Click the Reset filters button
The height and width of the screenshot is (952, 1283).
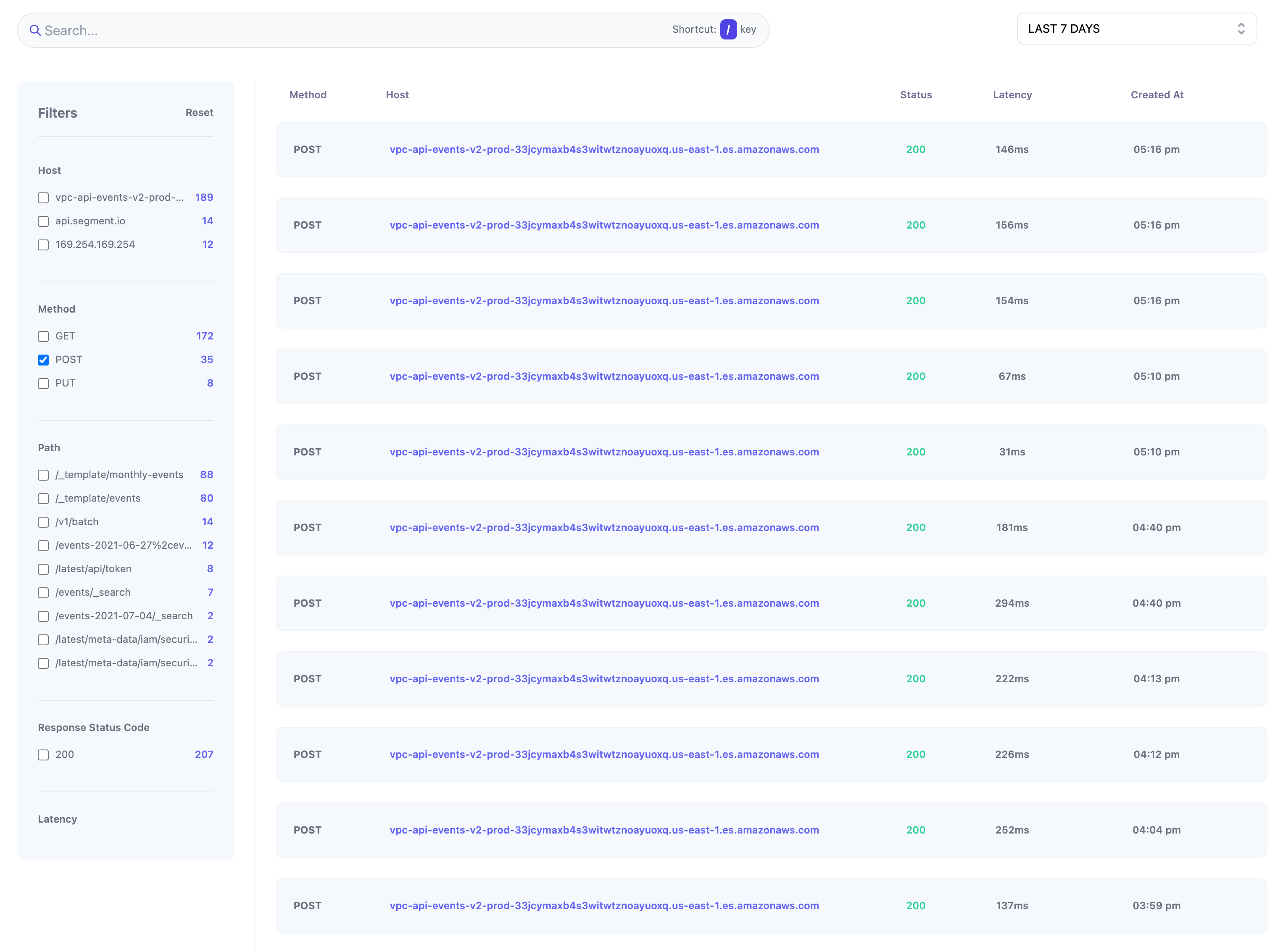pyautogui.click(x=199, y=112)
